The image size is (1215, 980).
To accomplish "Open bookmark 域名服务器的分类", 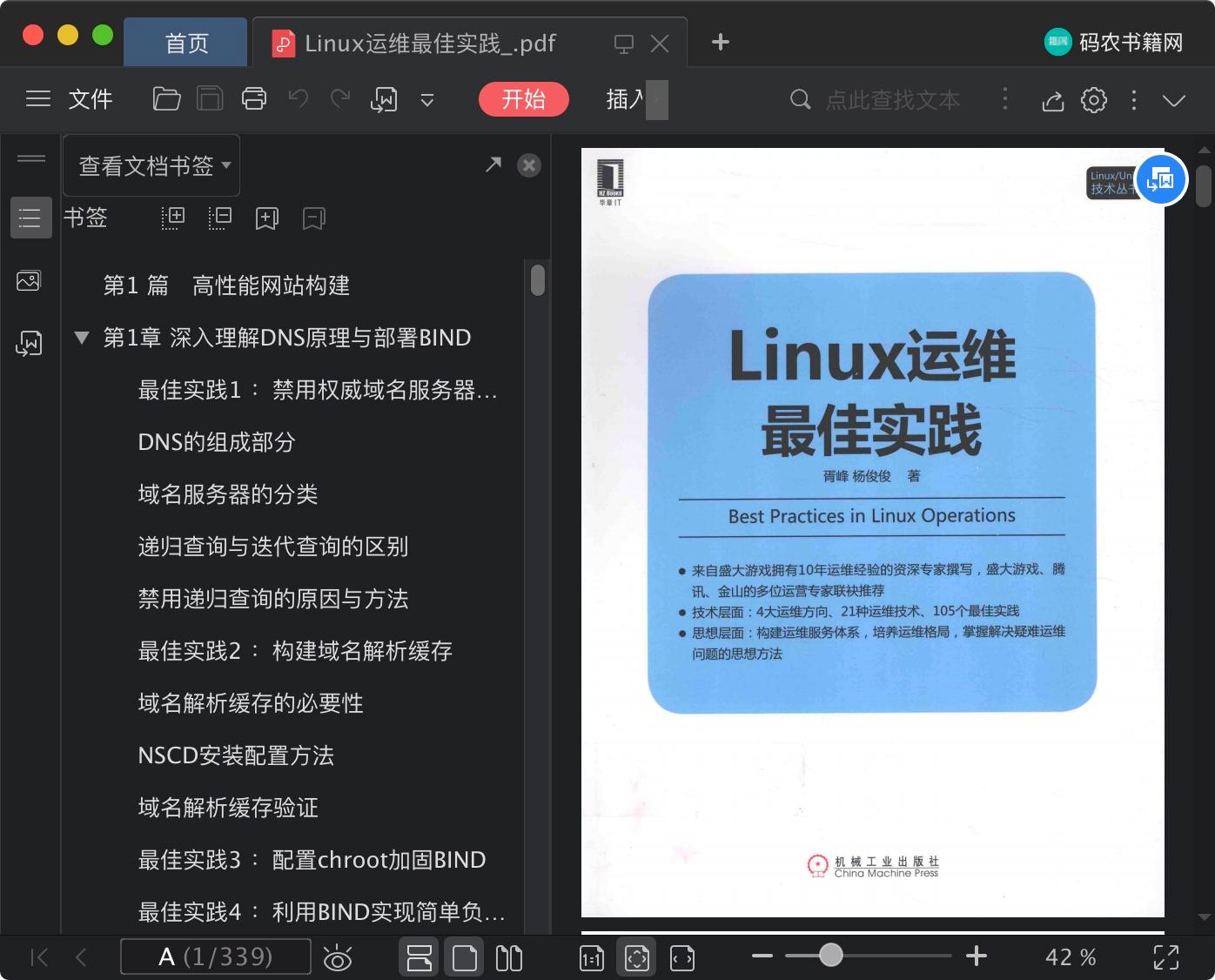I will [x=228, y=494].
